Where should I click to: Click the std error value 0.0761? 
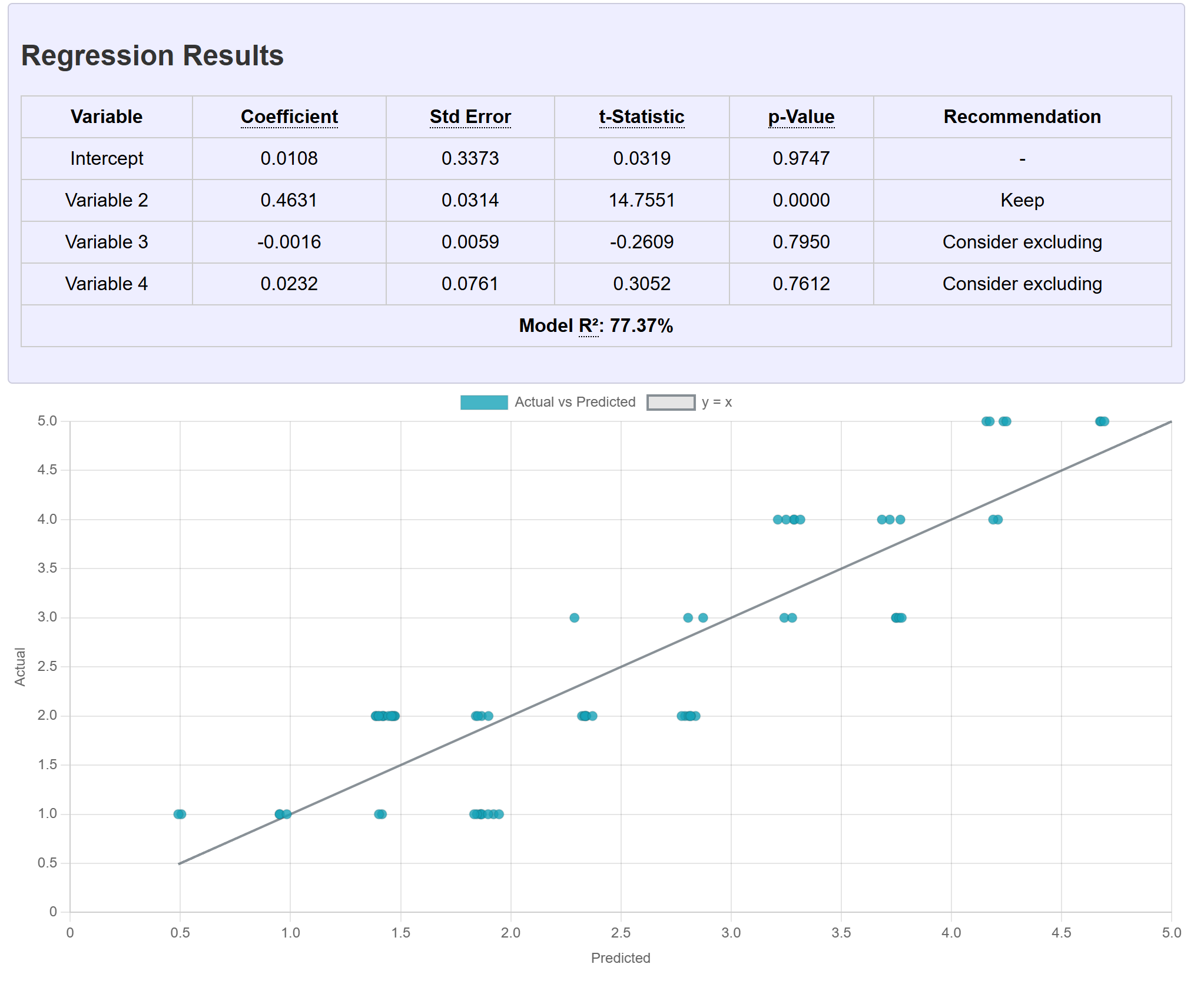pyautogui.click(x=470, y=284)
